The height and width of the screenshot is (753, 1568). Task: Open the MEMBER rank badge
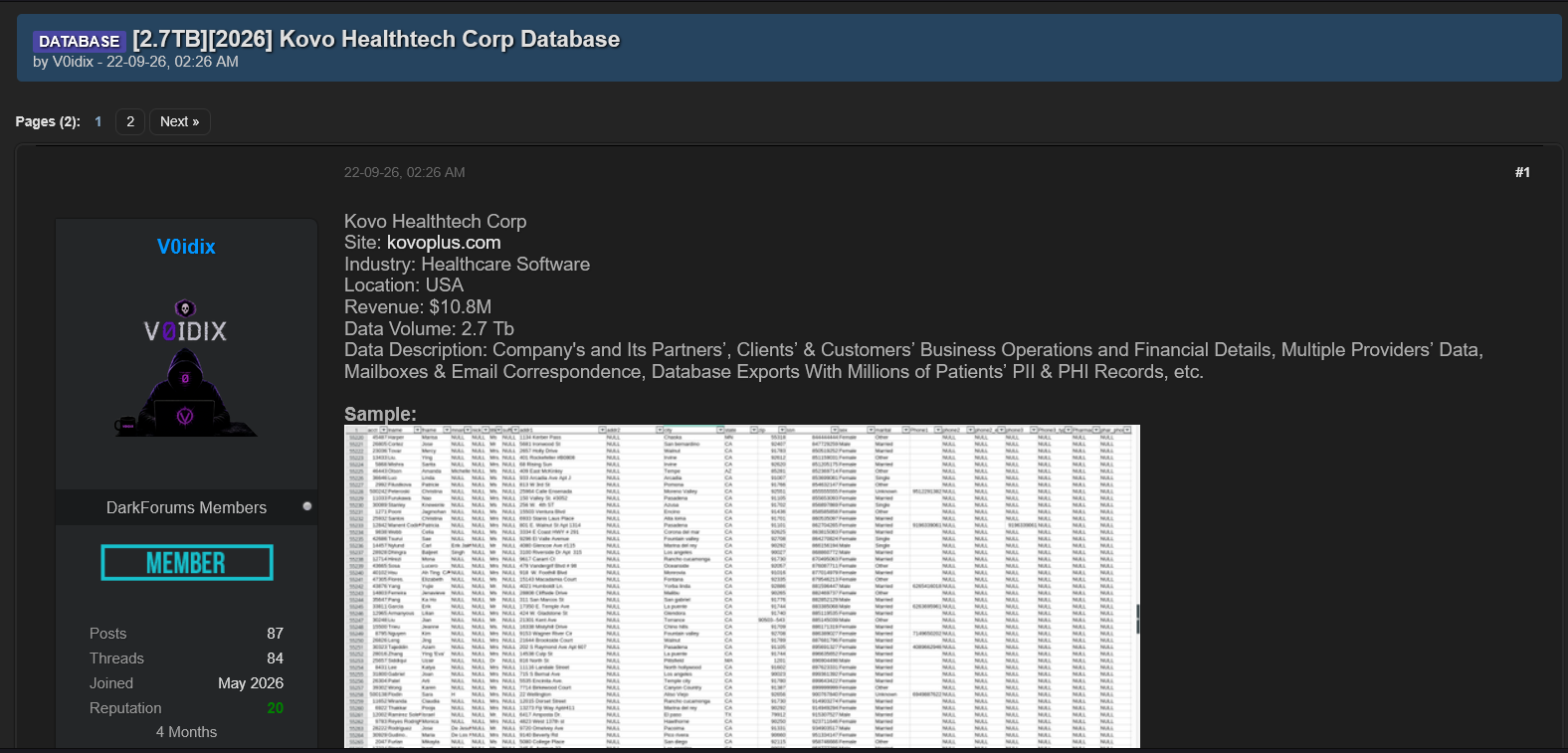187,563
